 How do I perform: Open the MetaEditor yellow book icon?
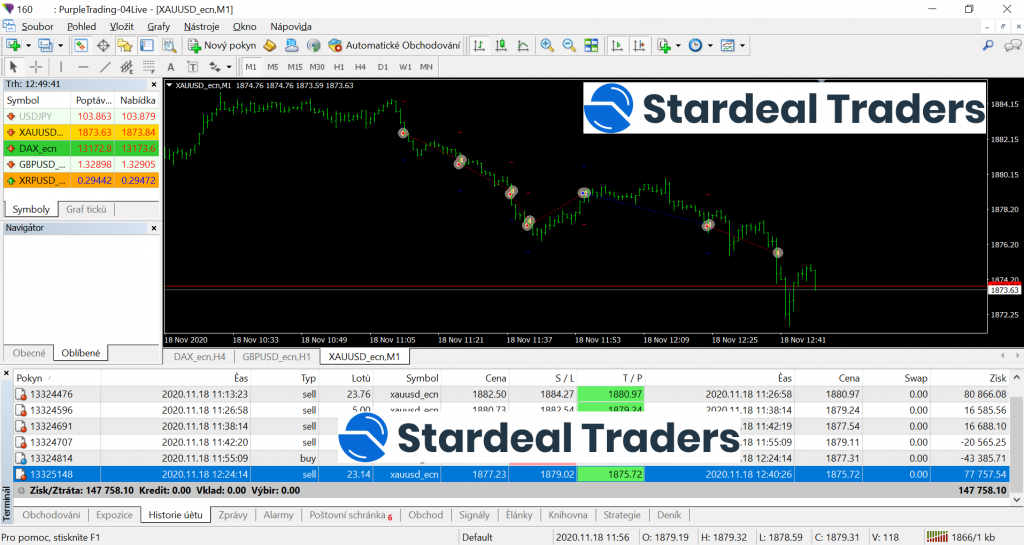pos(270,45)
